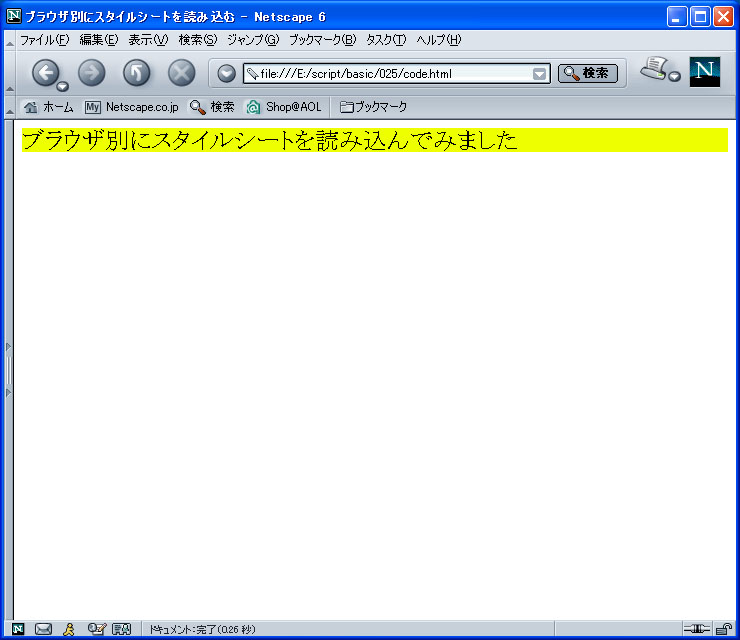Click the yellow highlighted heading text on the page

(269, 140)
